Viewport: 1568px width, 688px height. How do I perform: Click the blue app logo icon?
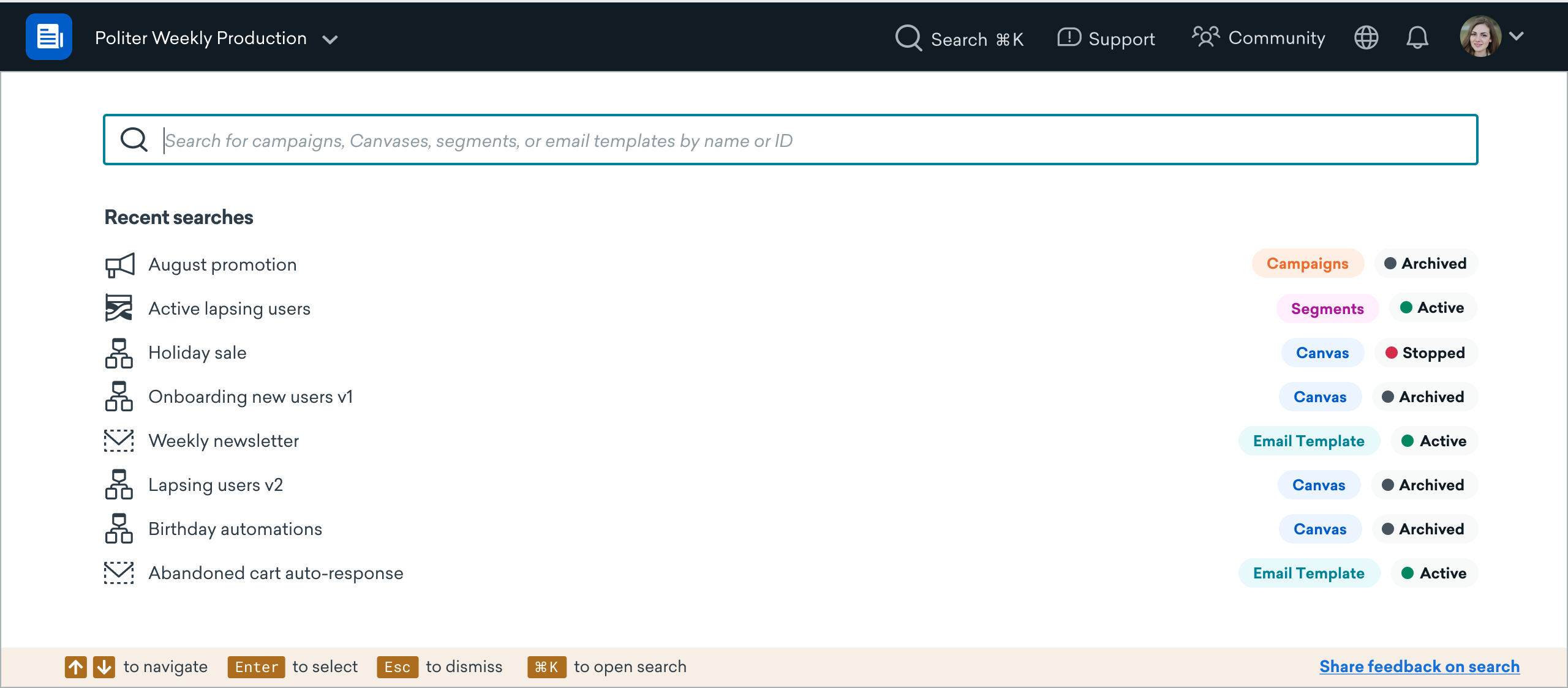49,37
